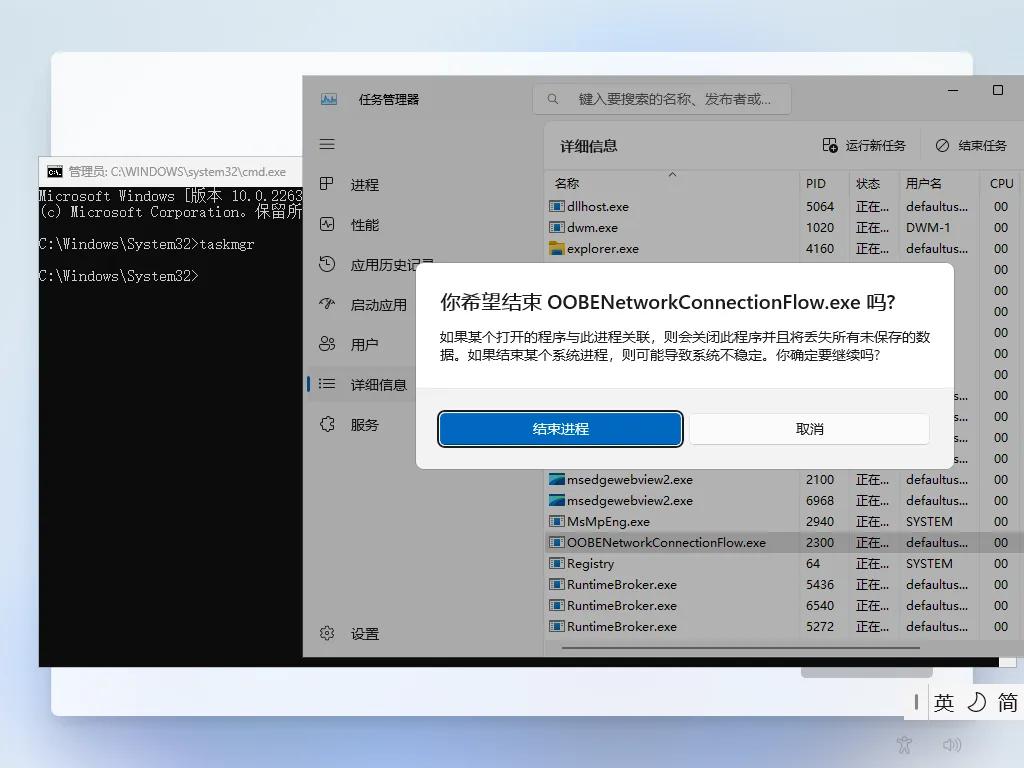Click the explorer.exe folder icon
Image resolution: width=1024 pixels, height=768 pixels.
pyautogui.click(x=556, y=248)
